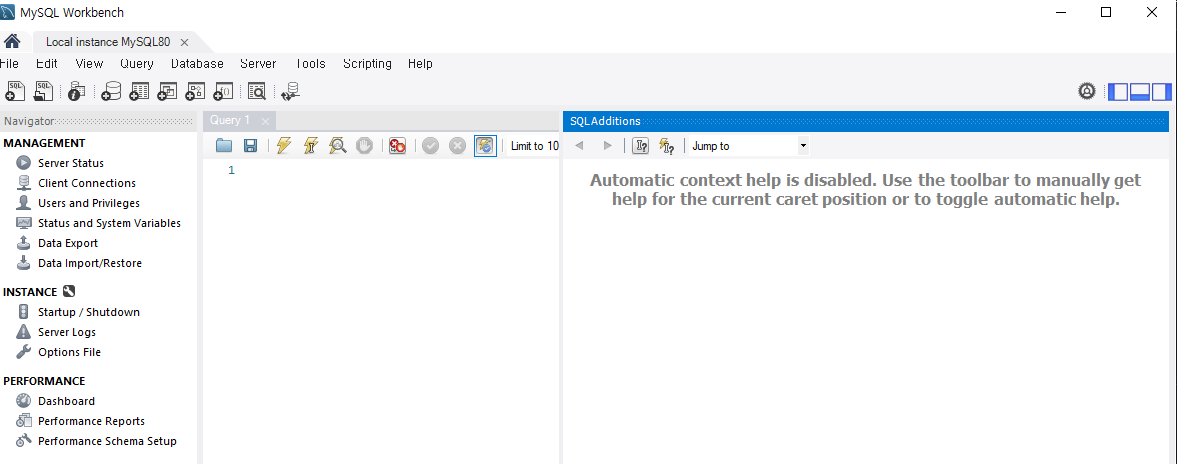Viewport: 1177px width, 464px height.
Task: Go forward in SQL Additions help
Action: click(x=607, y=146)
